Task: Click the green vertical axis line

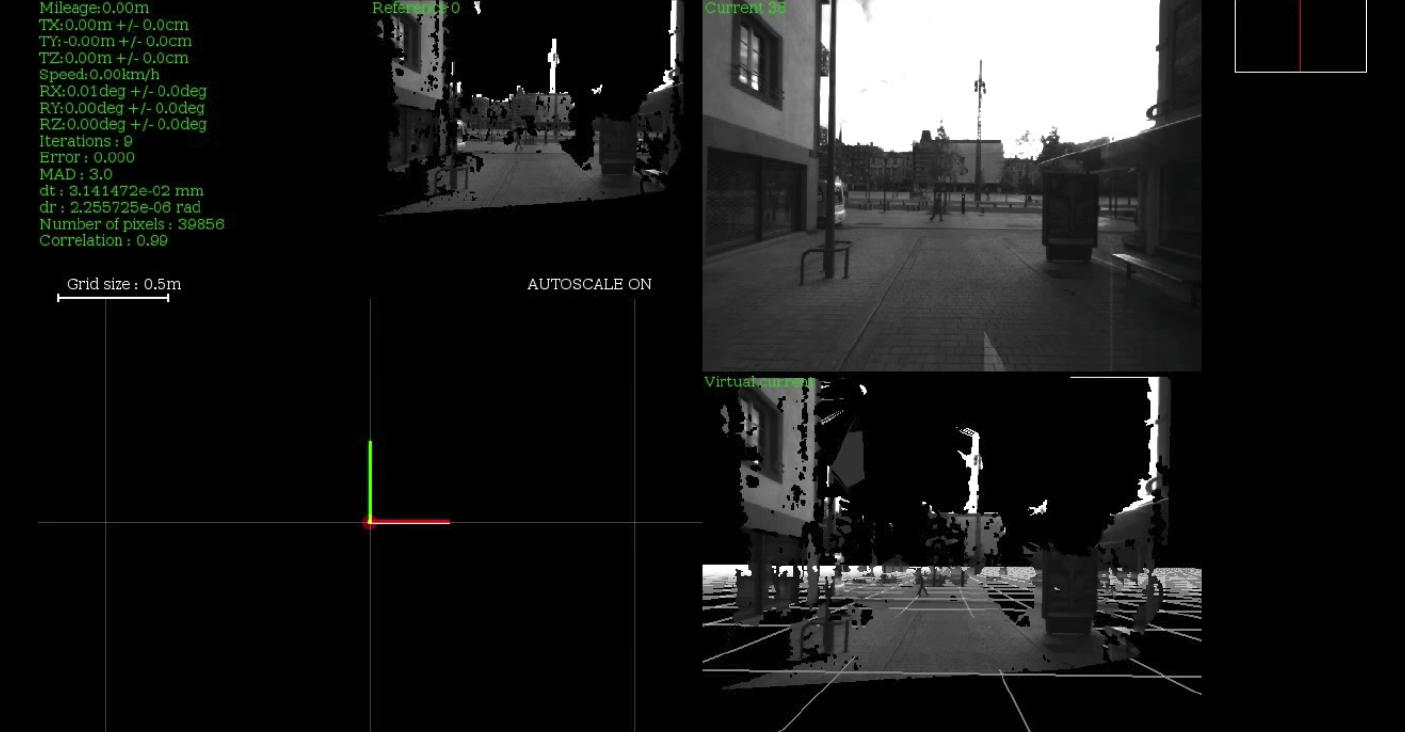Action: 370,480
